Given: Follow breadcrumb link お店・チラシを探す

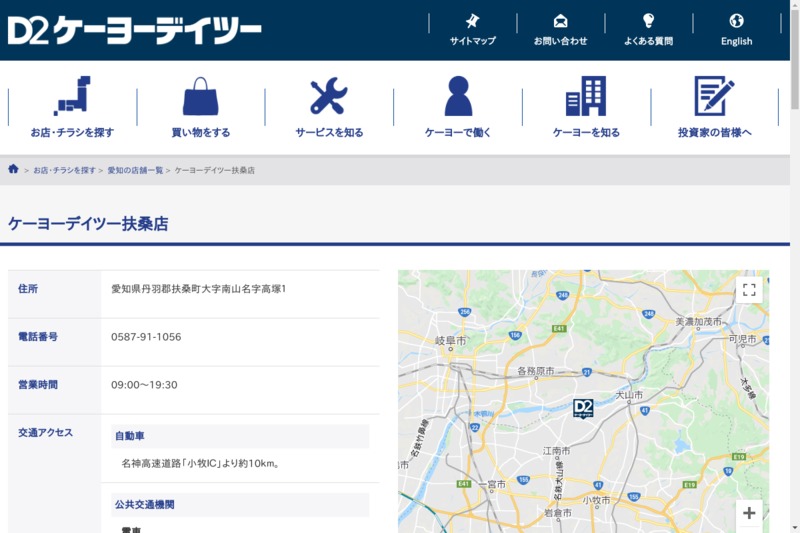Looking at the screenshot, I should 64,170.
